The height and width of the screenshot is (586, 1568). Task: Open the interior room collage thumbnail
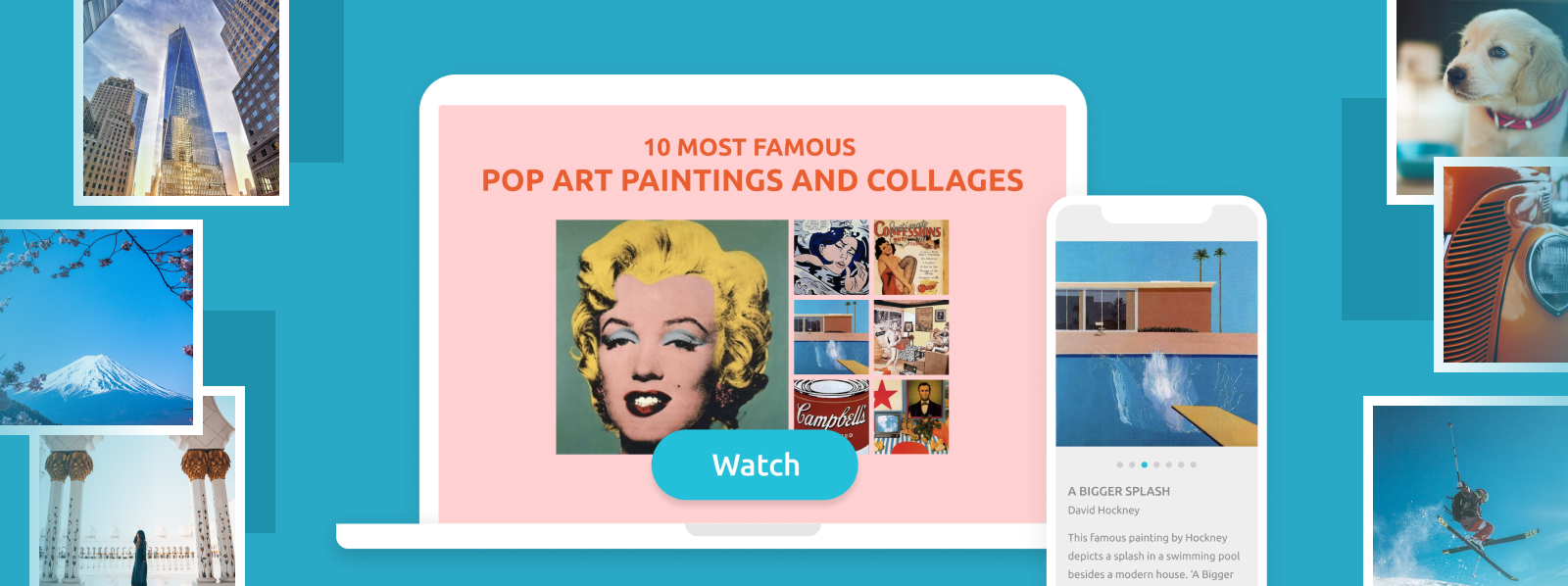pos(911,337)
